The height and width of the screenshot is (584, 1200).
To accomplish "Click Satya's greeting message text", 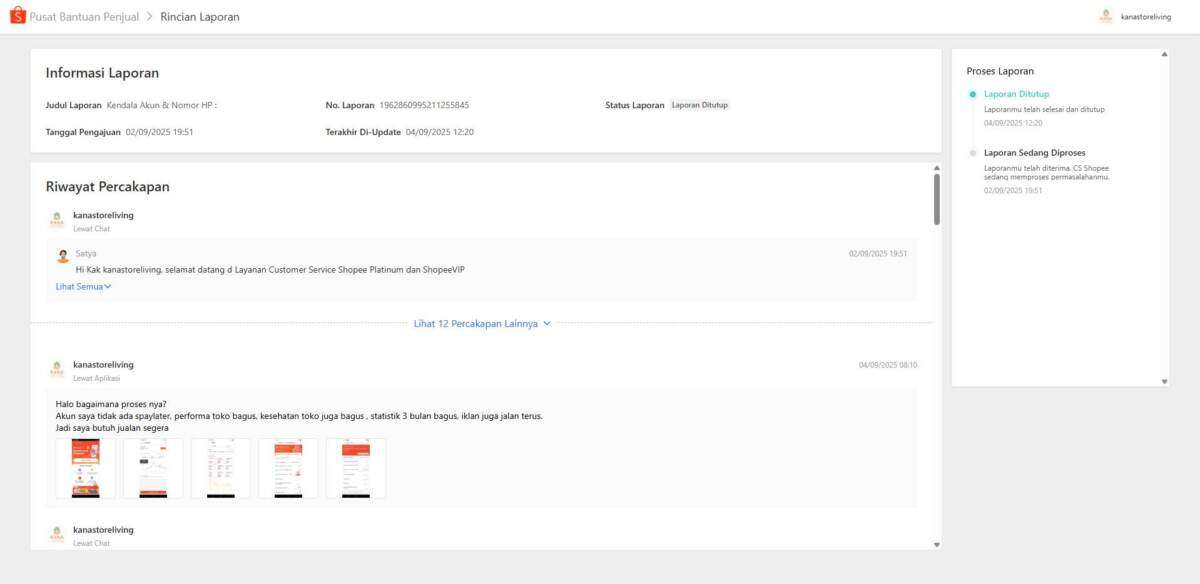I will (x=270, y=270).
